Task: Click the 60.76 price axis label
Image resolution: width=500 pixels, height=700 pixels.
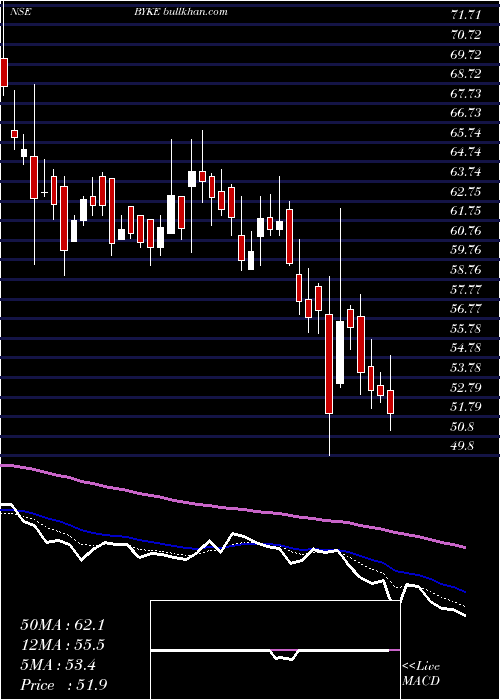Action: click(466, 230)
